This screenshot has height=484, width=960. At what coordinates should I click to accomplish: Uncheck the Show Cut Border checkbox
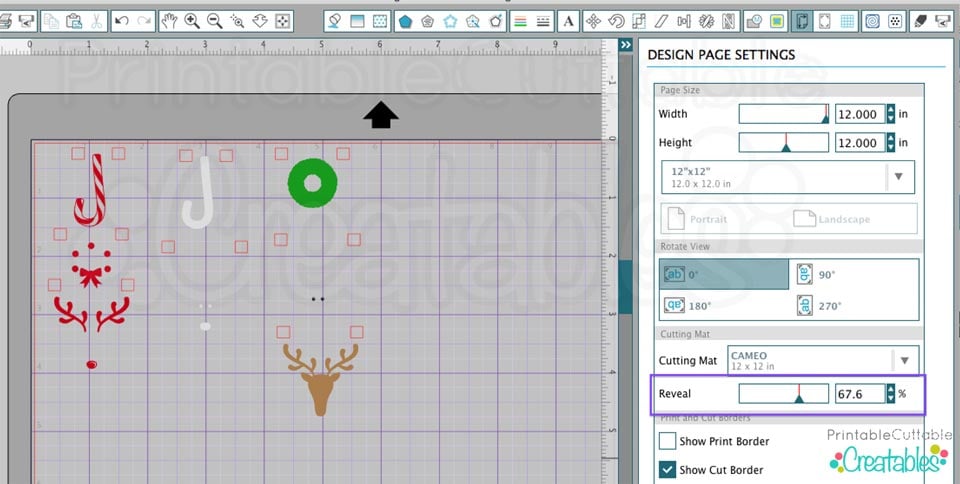(667, 470)
